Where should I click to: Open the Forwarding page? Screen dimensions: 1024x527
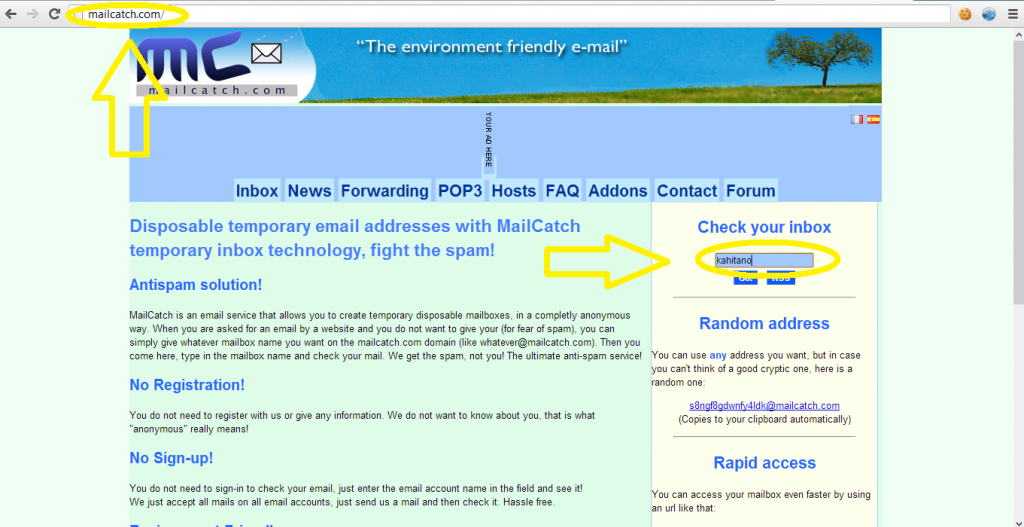(384, 191)
